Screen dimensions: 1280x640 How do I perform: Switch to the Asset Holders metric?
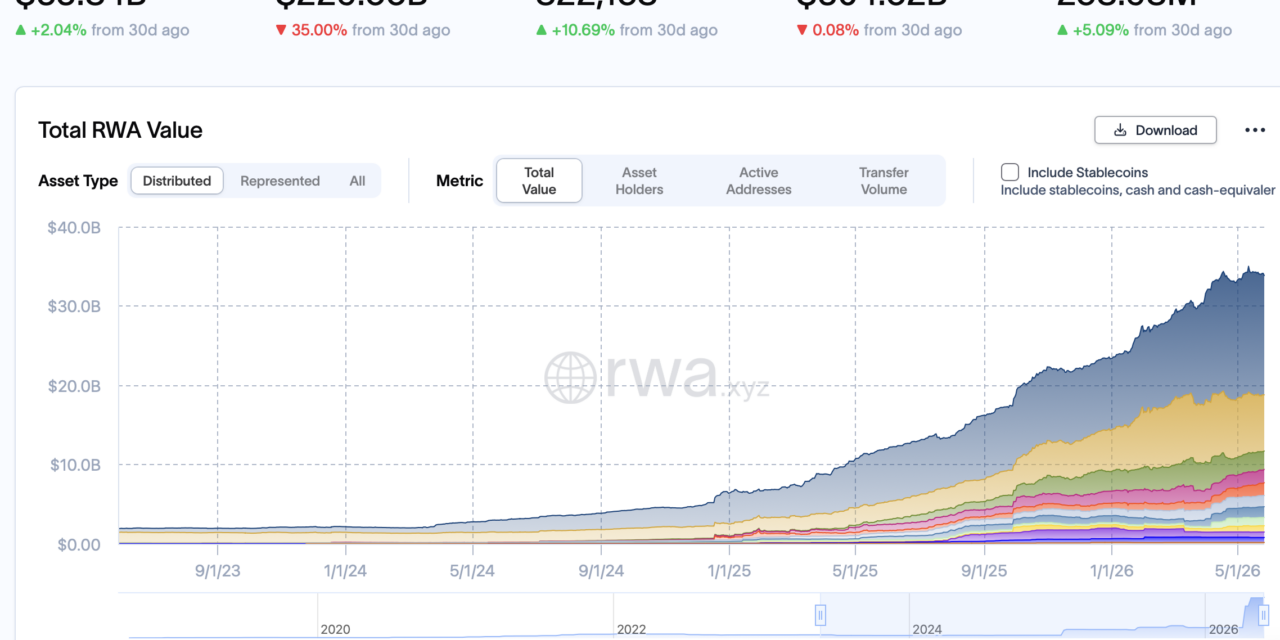639,181
